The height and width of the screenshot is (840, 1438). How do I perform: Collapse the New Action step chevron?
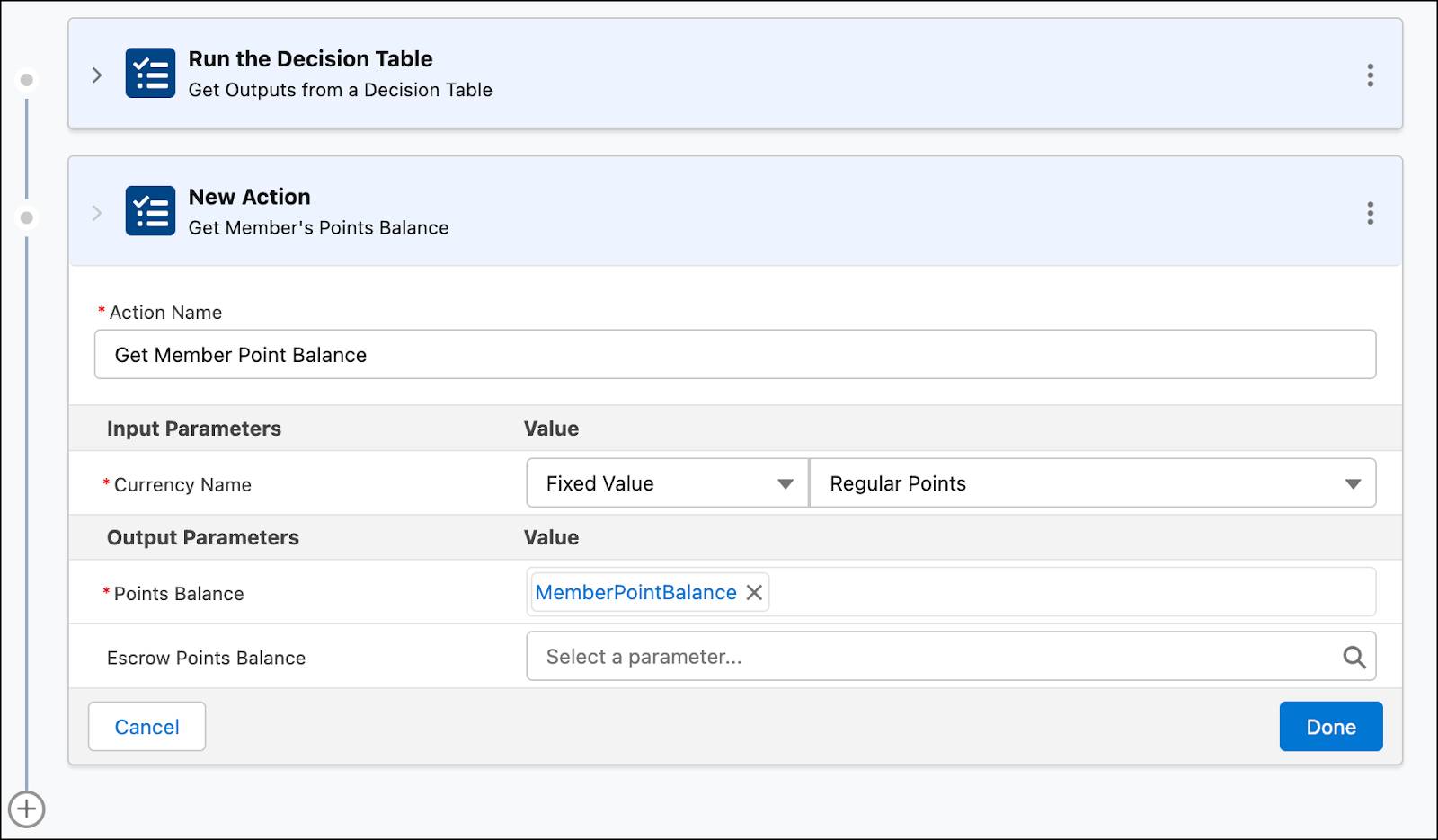97,213
